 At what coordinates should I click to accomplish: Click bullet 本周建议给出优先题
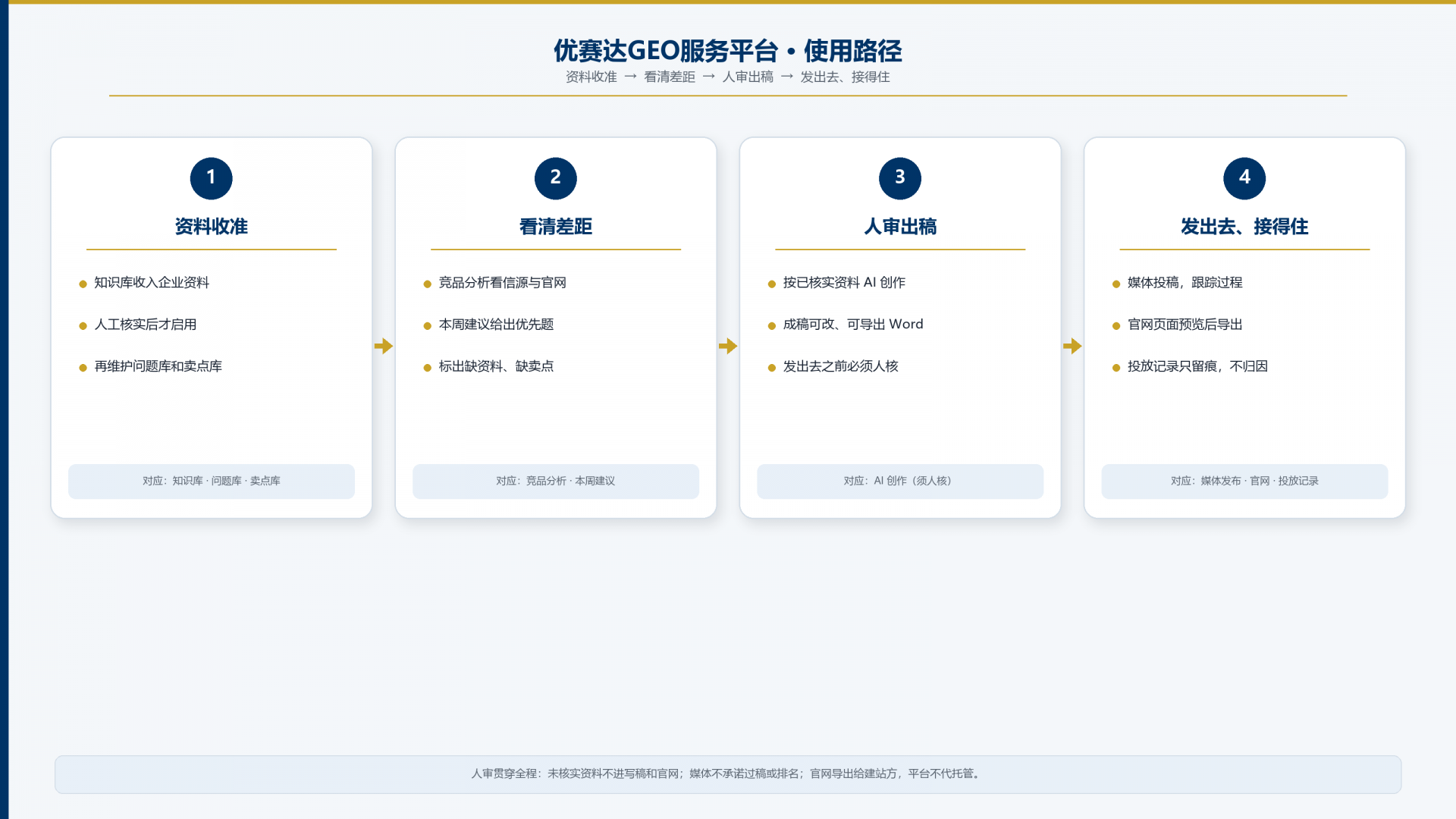497,325
